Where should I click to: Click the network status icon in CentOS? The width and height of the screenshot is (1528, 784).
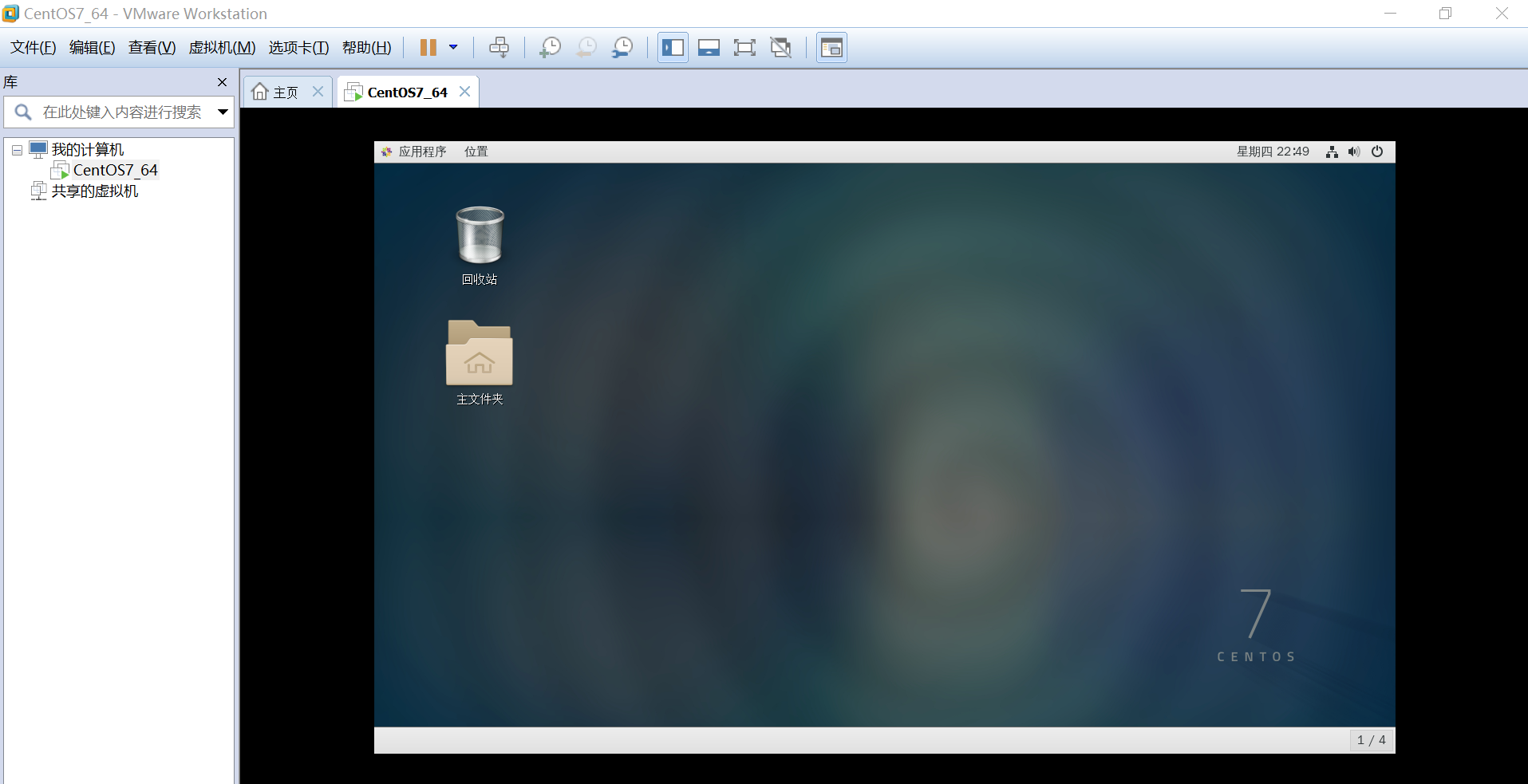click(1332, 152)
